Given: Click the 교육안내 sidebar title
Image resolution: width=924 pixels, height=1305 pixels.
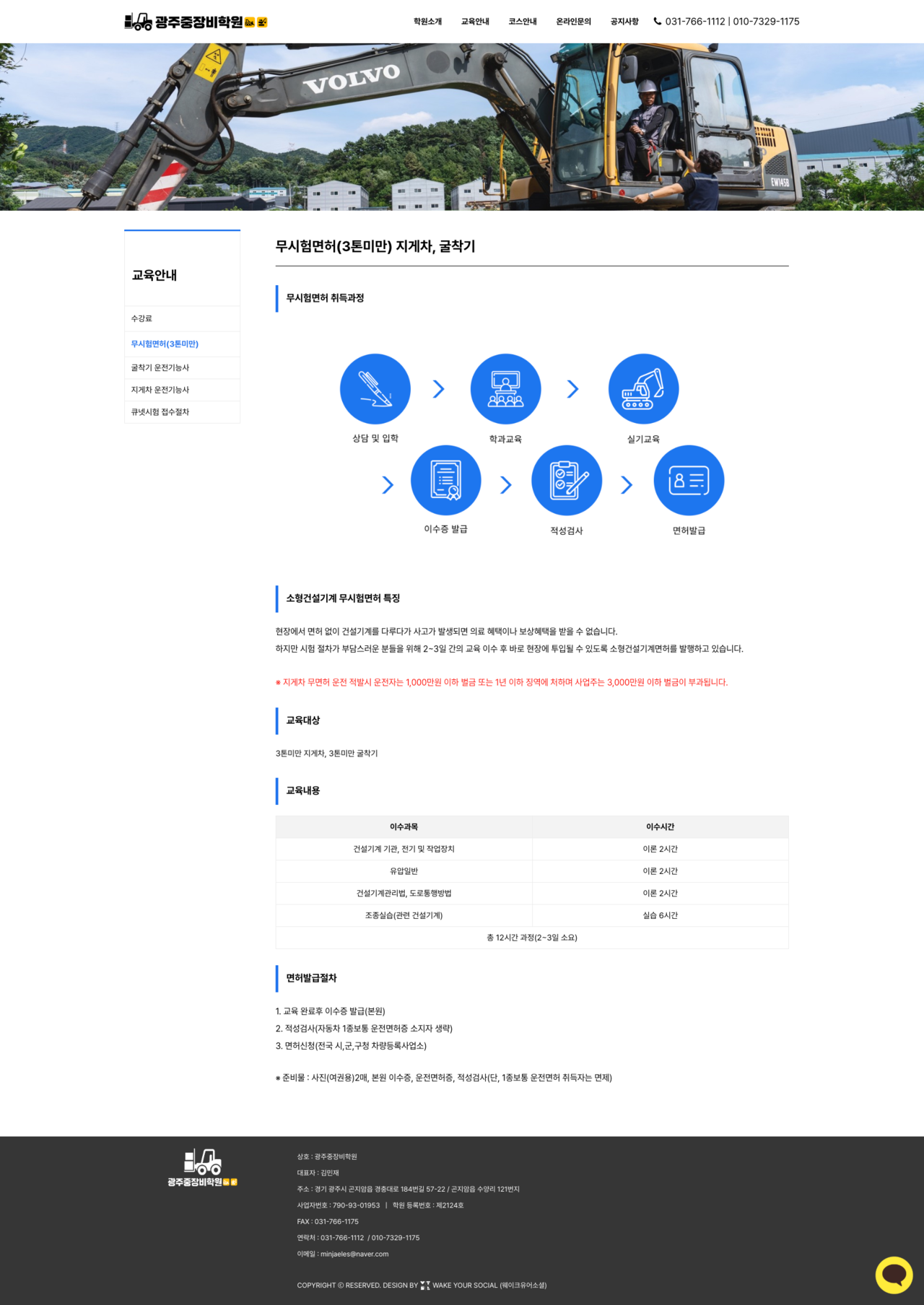Looking at the screenshot, I should (x=154, y=275).
